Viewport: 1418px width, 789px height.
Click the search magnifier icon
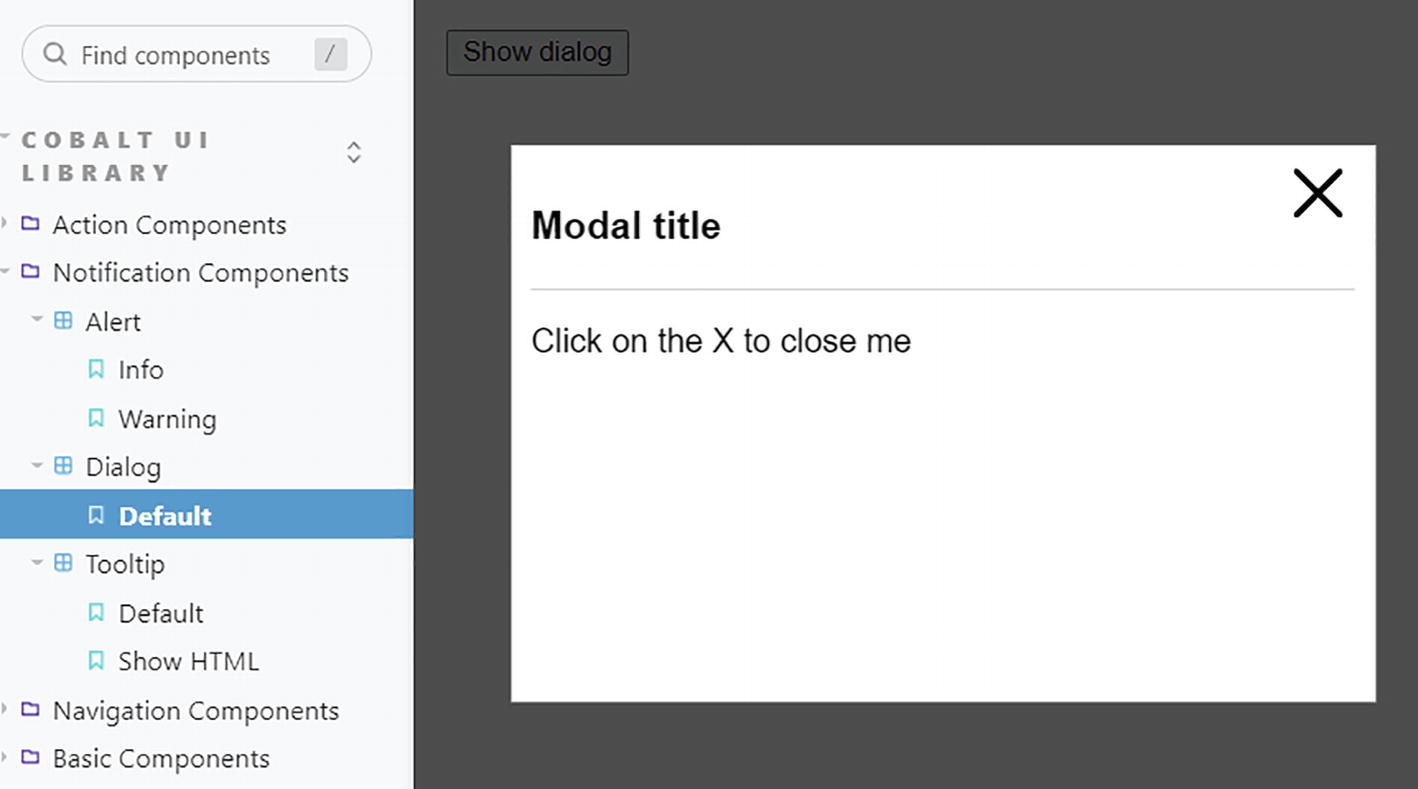pyautogui.click(x=56, y=54)
